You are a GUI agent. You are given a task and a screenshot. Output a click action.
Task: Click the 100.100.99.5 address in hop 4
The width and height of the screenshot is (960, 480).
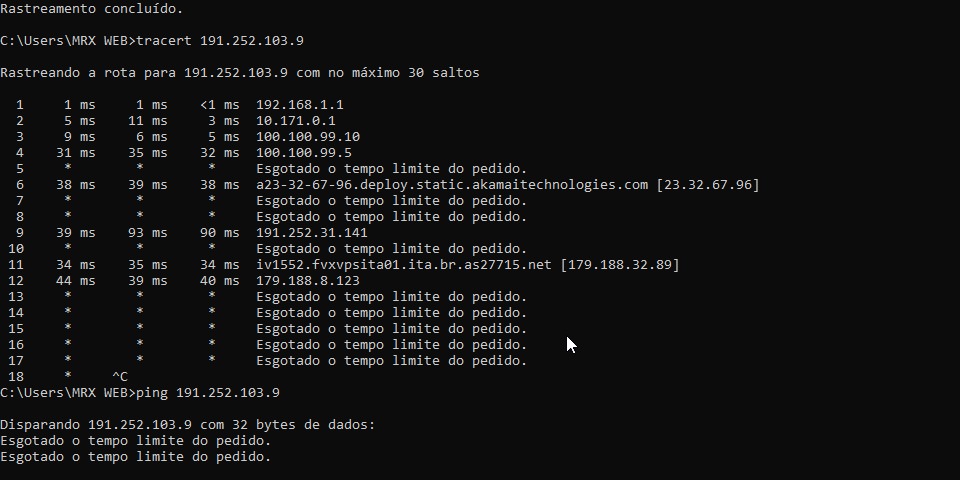[x=304, y=153]
